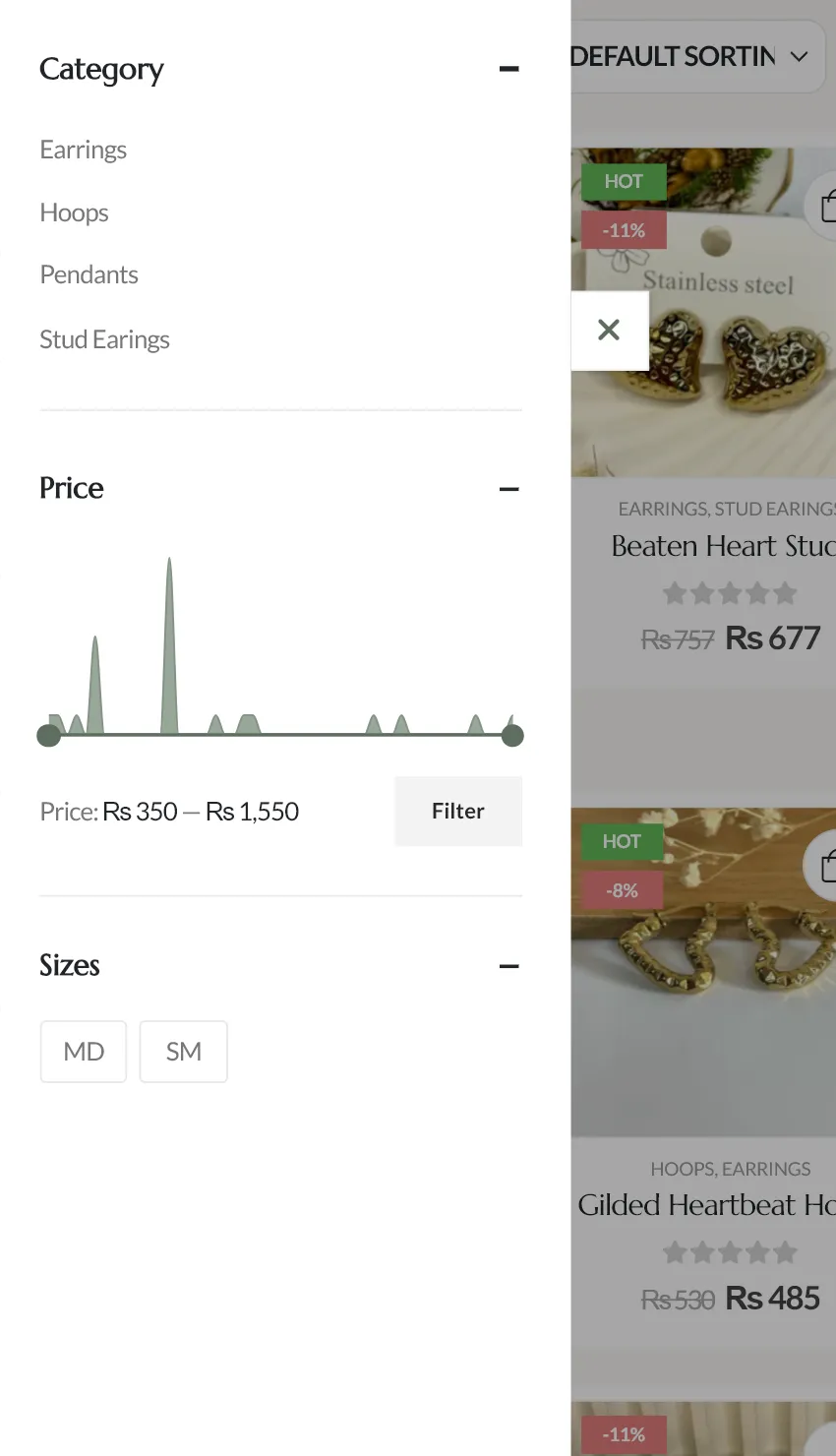Click the Gilded Heartbeat product title
This screenshot has height=1456, width=836.
point(706,1205)
